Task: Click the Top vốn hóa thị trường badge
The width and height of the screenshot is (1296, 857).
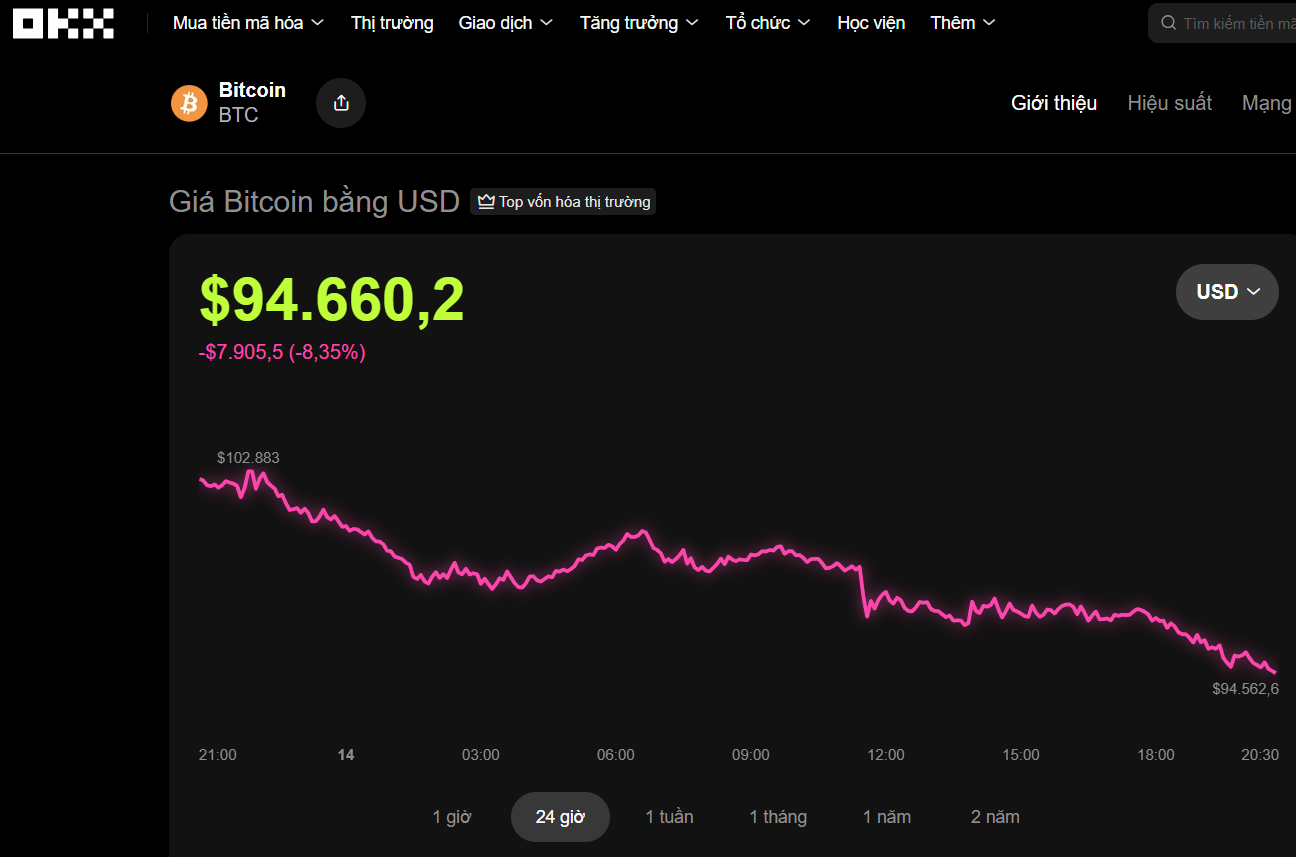Action: [x=563, y=202]
